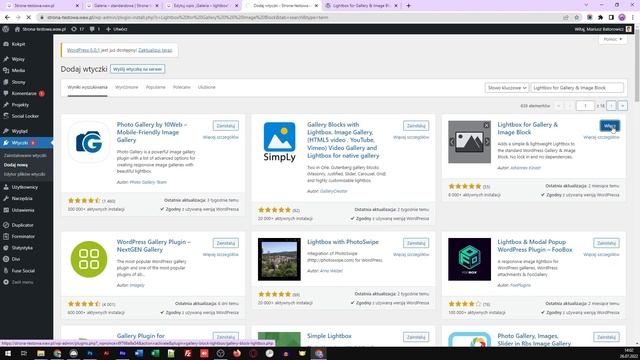The width and height of the screenshot is (640, 360).
Task: Open Chrome from the Windows taskbar
Action: point(57,353)
